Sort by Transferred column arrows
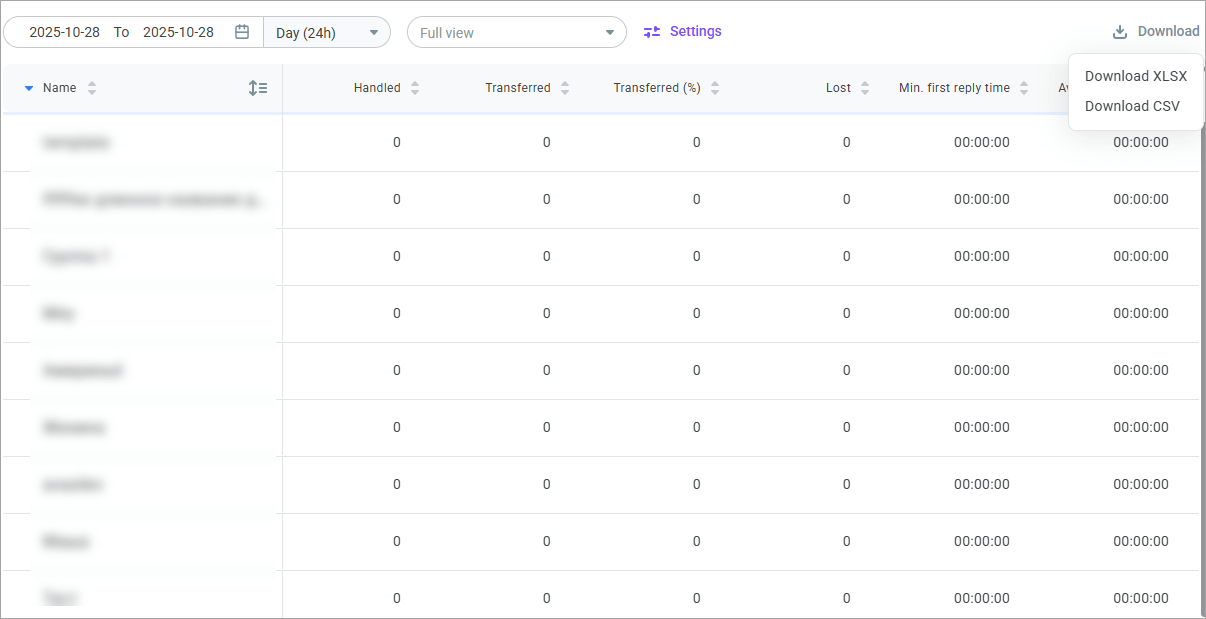This screenshot has height=619, width=1206. pyautogui.click(x=565, y=88)
